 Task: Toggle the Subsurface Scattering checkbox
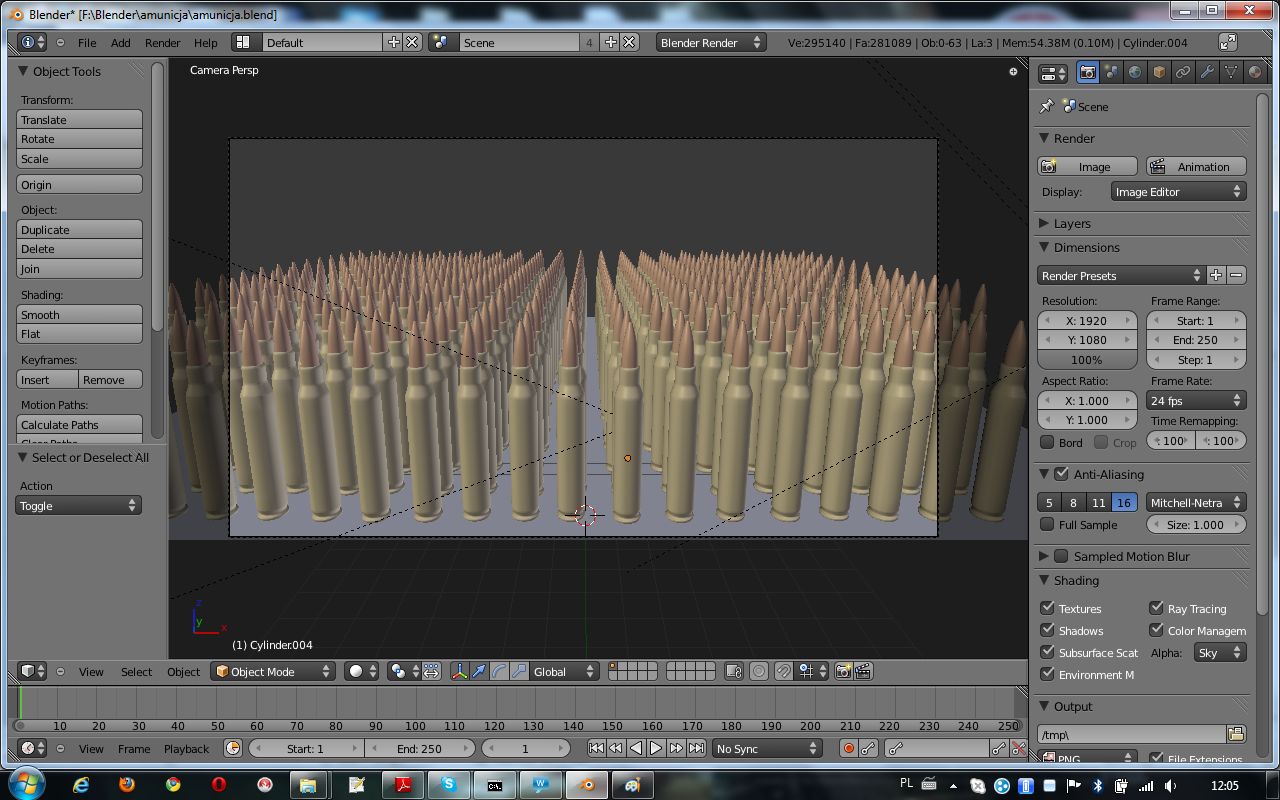[x=1047, y=652]
